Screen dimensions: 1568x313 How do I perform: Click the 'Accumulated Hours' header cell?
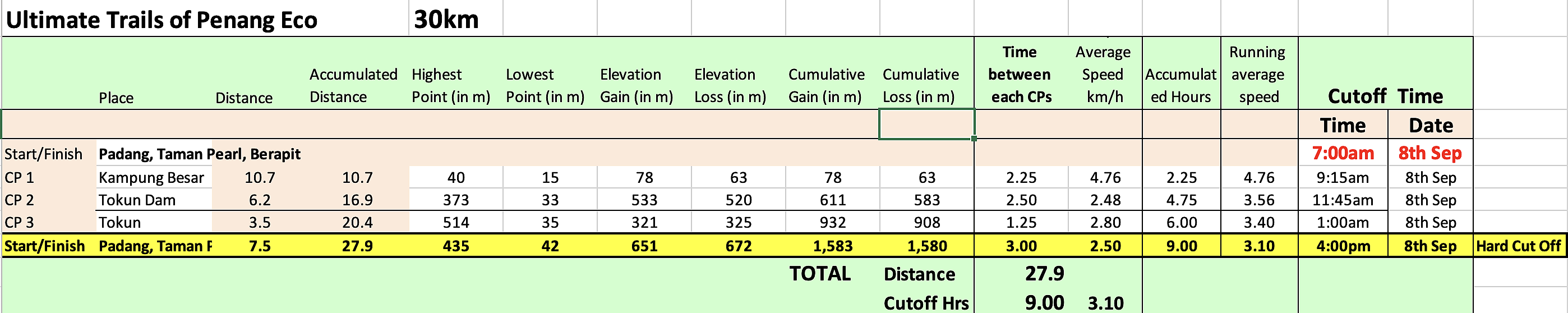1181,85
